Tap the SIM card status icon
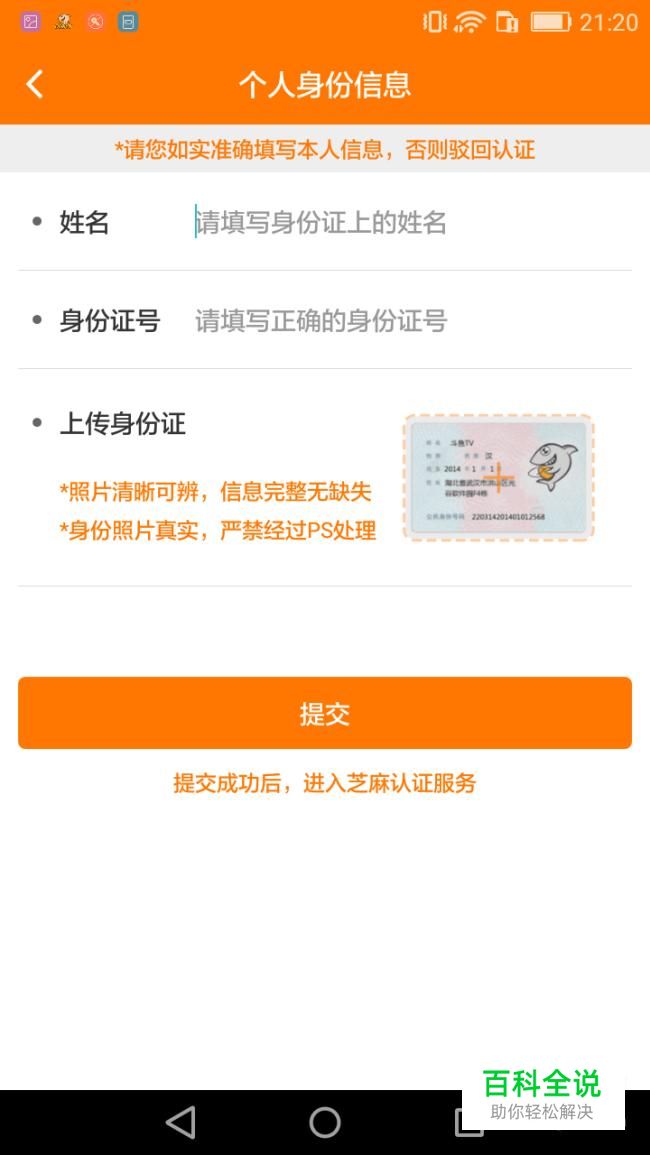 point(507,23)
